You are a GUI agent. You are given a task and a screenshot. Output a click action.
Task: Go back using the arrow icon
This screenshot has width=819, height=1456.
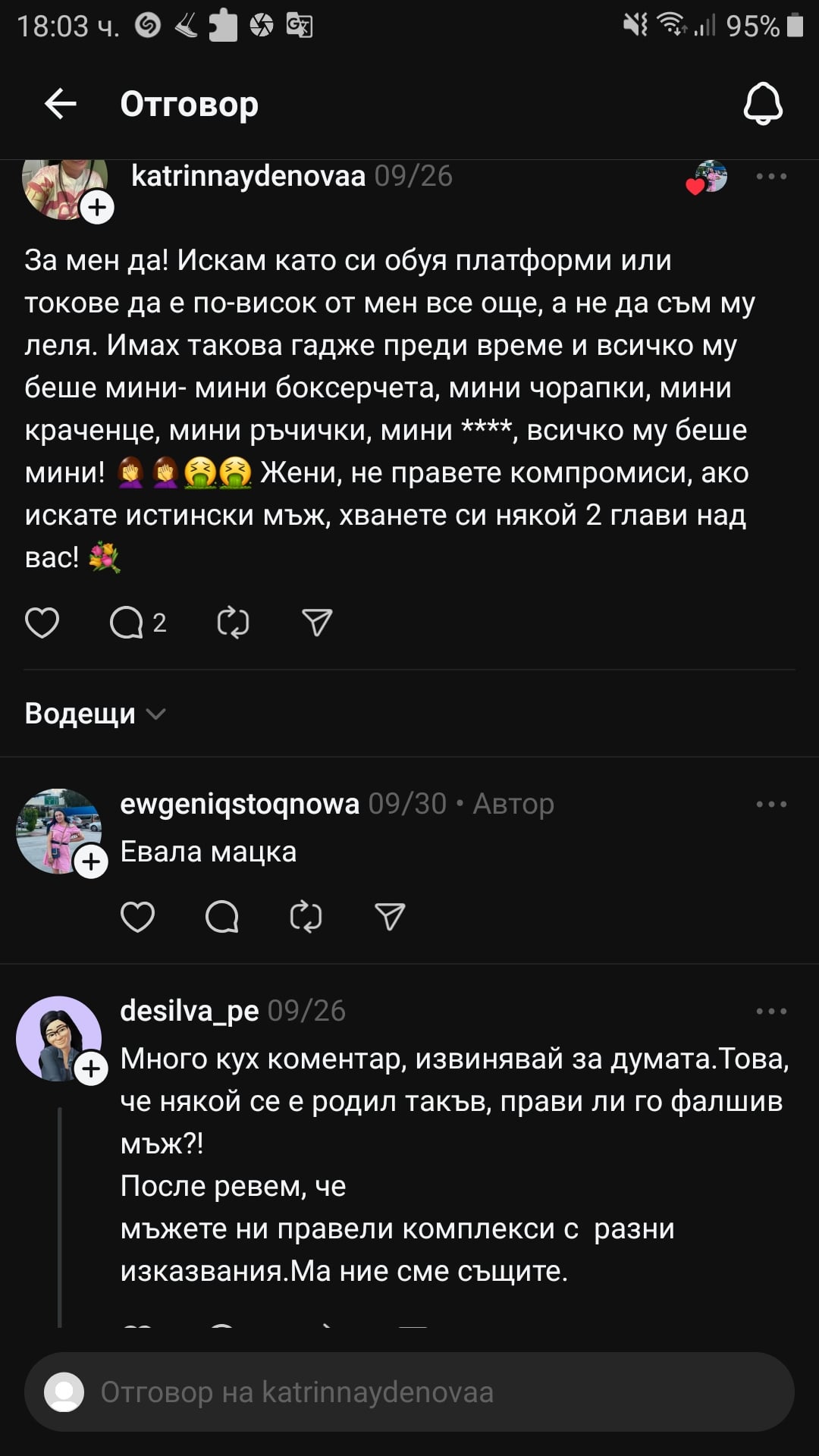coord(61,104)
